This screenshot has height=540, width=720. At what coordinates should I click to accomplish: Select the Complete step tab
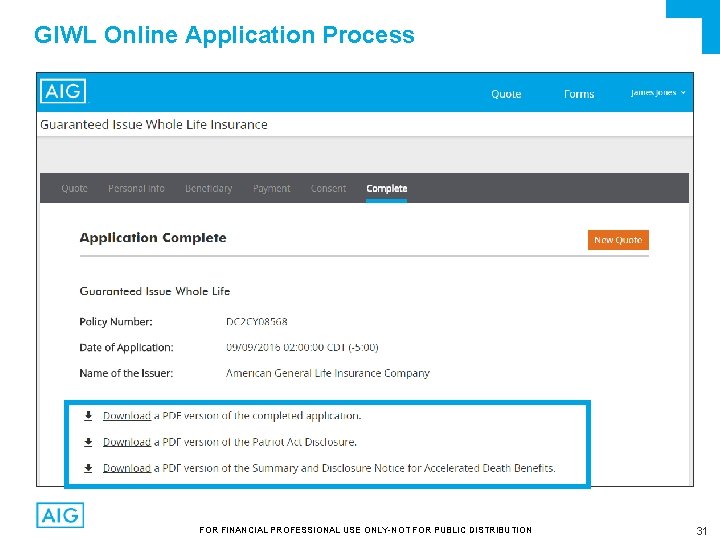(x=387, y=188)
